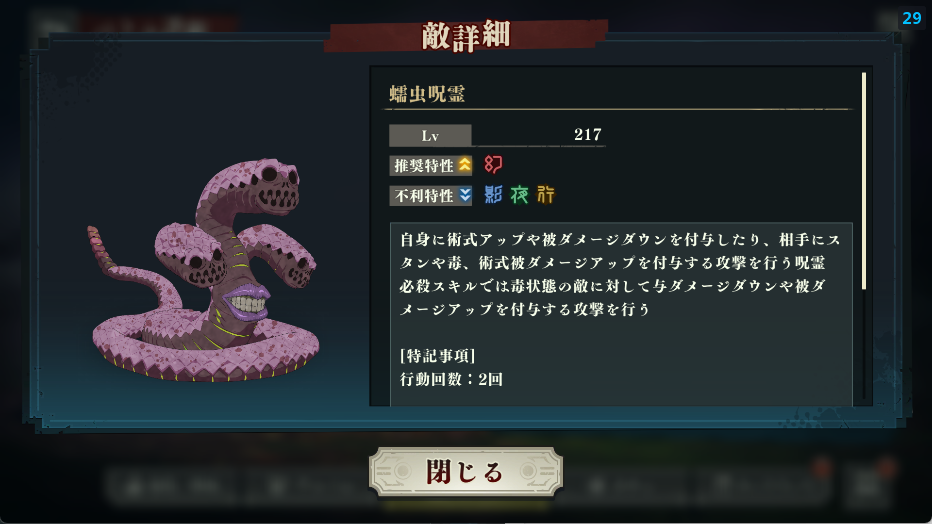
Task: Click the 蠕虫呪霊 enemy name heading
Action: pyautogui.click(x=427, y=94)
